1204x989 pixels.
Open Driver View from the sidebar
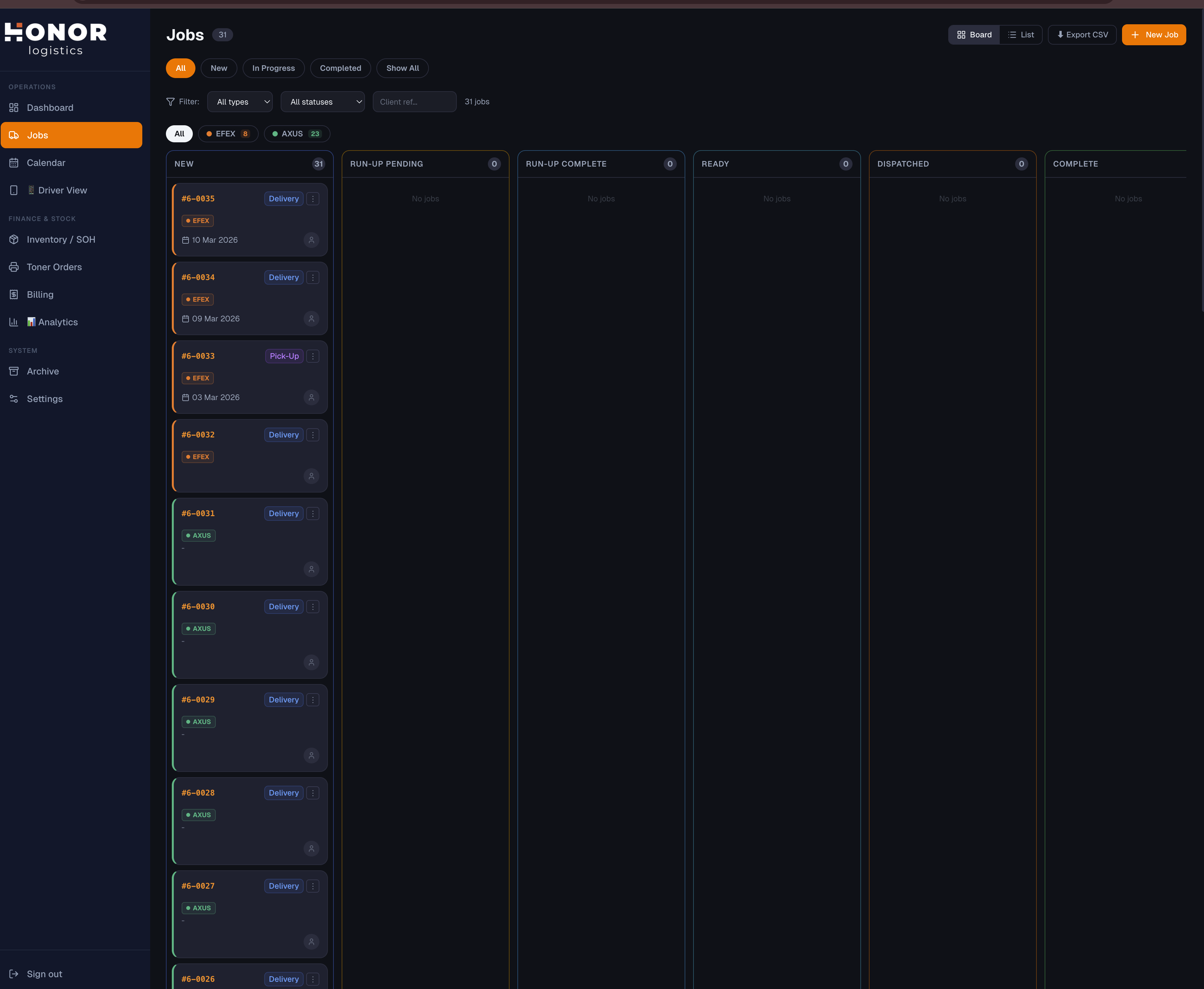click(x=14, y=190)
